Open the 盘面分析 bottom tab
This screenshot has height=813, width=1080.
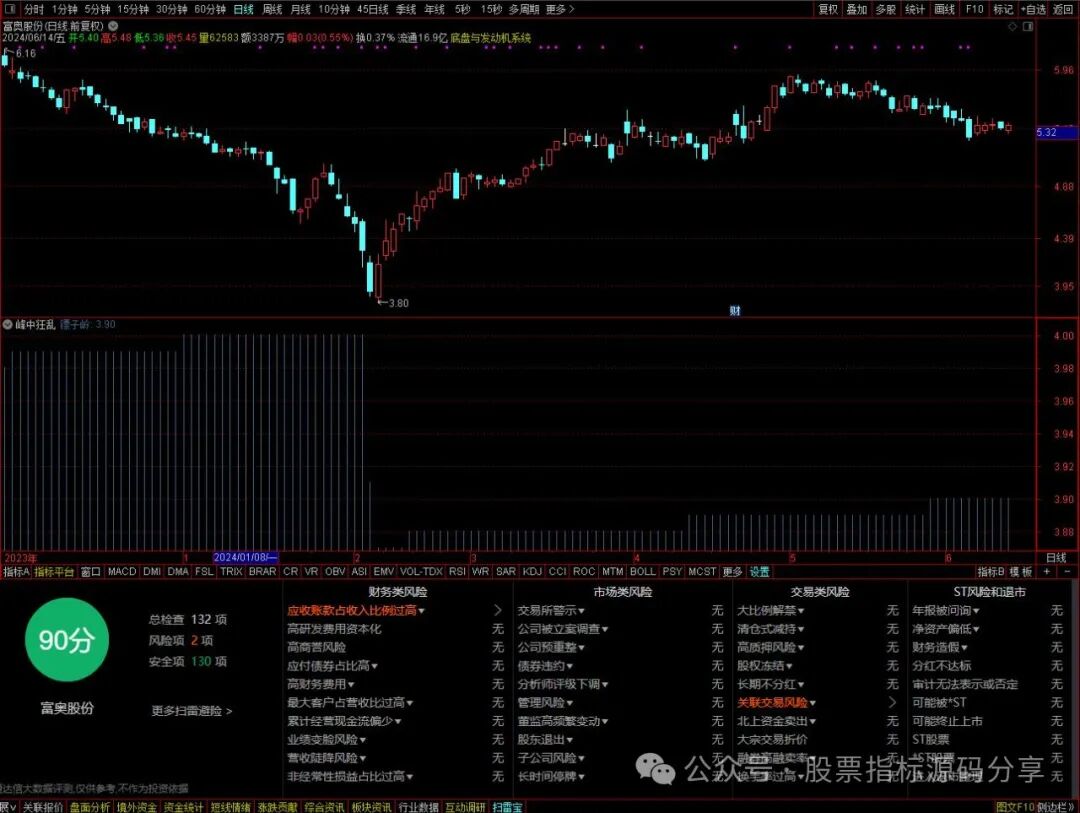pyautogui.click(x=90, y=807)
